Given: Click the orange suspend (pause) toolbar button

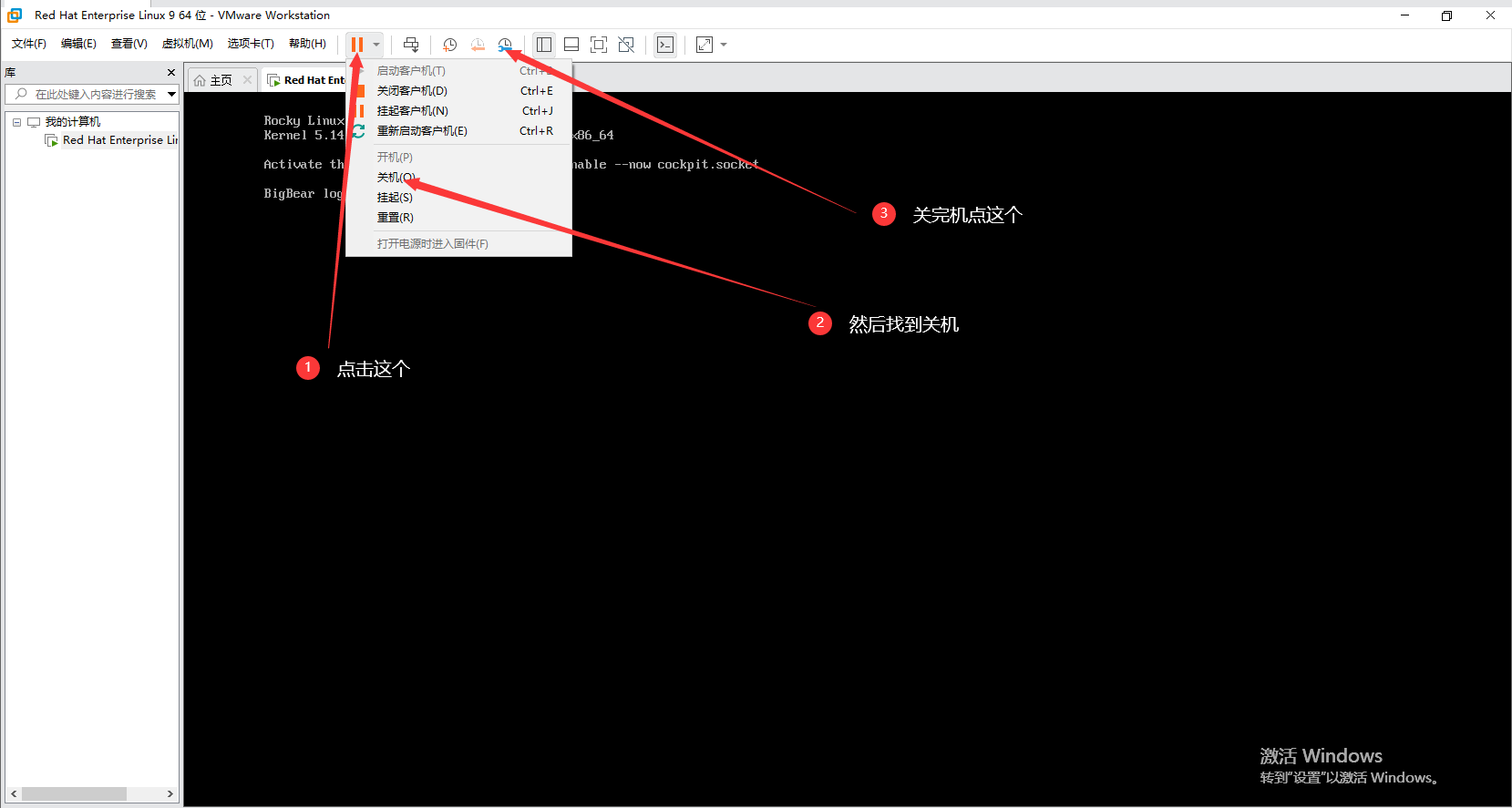Looking at the screenshot, I should click(357, 45).
